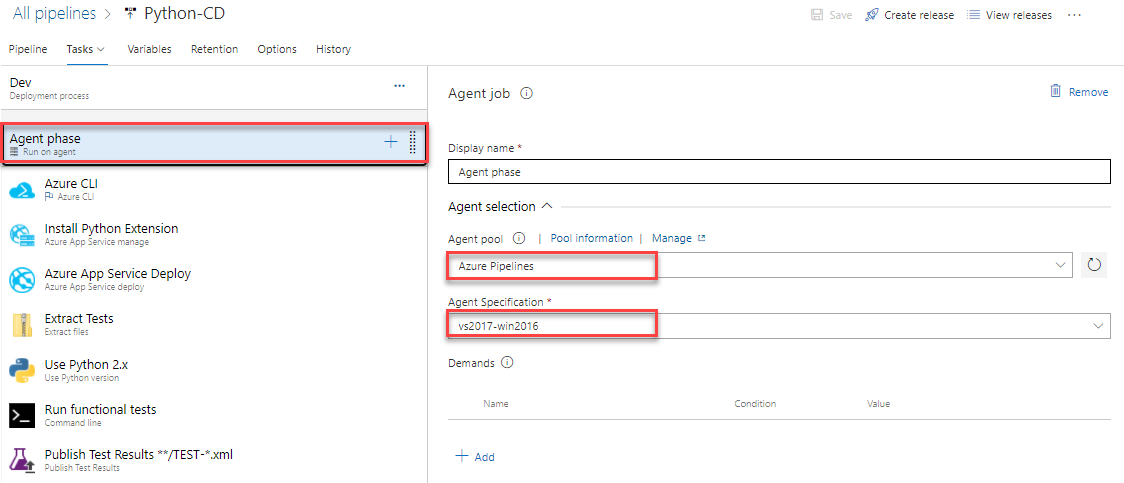
Task: Open the top-right more options ellipsis
Action: click(1074, 14)
